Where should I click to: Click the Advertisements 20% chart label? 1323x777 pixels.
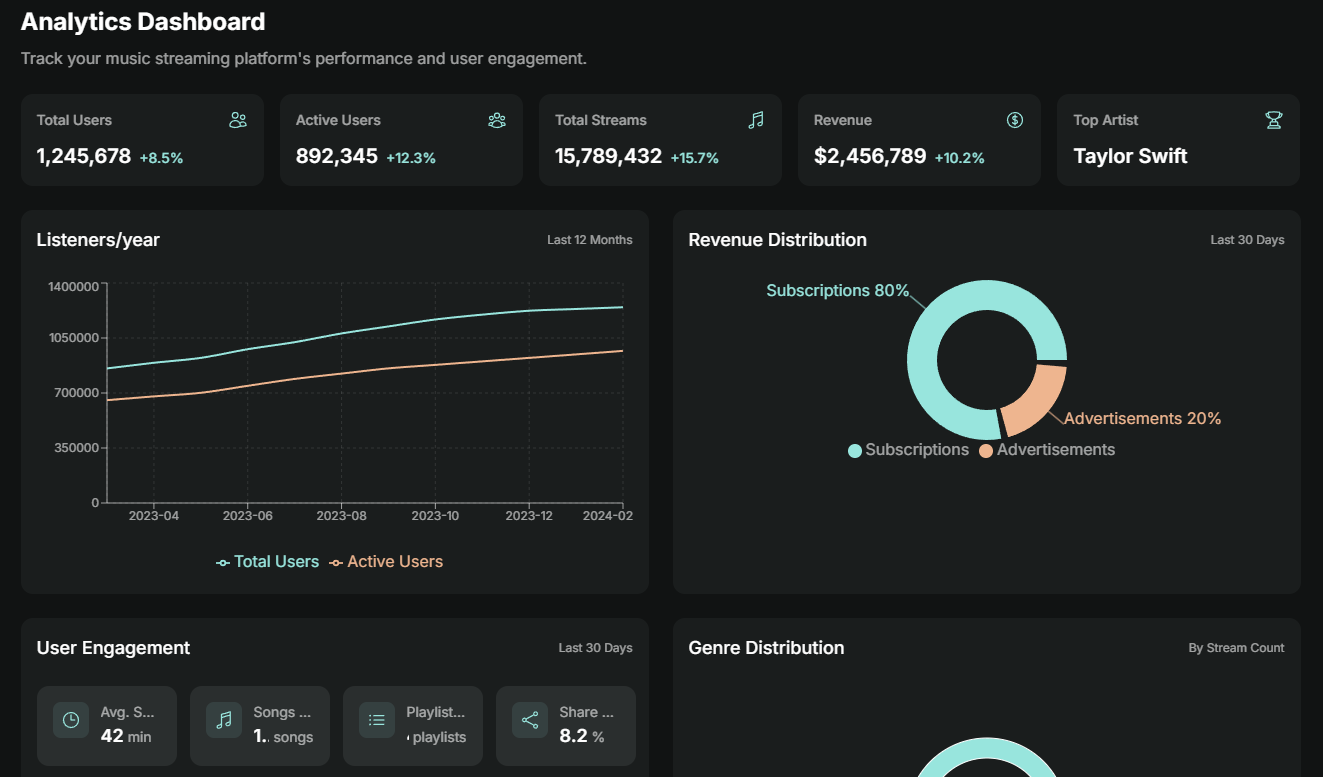coord(1143,419)
